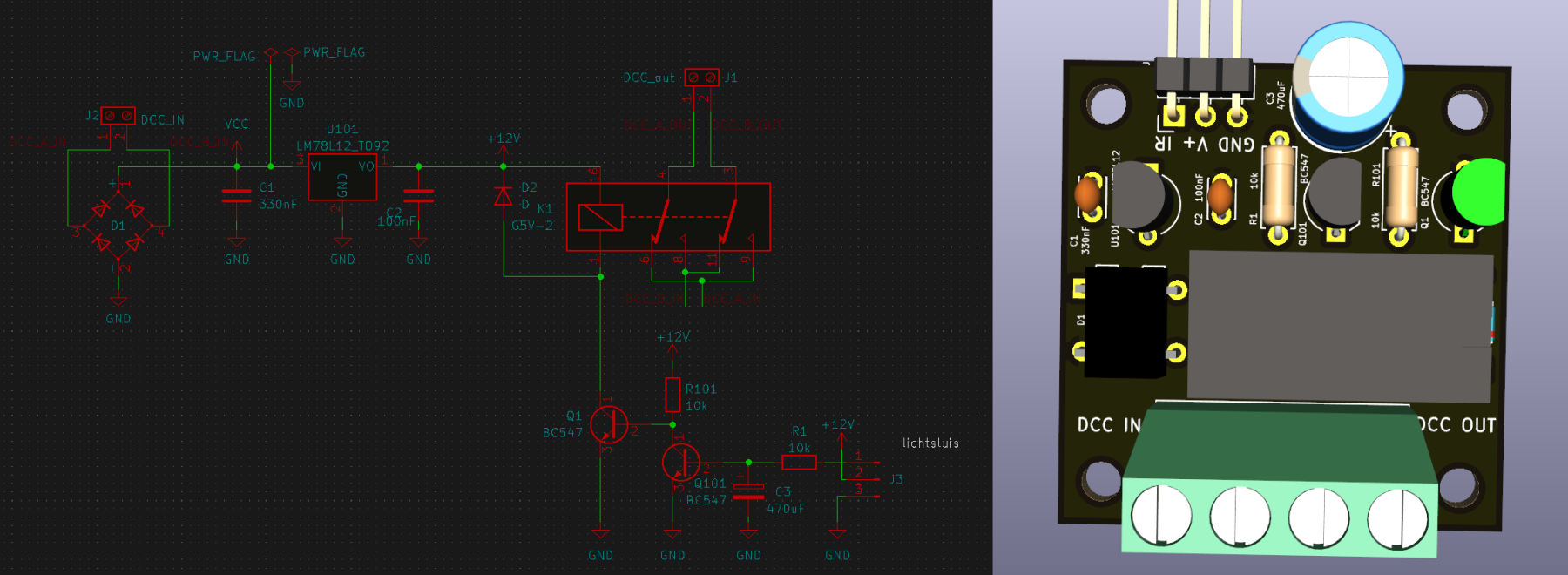Click the +12V label above D2
Viewport: 1568px width, 575px height.
pyautogui.click(x=504, y=139)
